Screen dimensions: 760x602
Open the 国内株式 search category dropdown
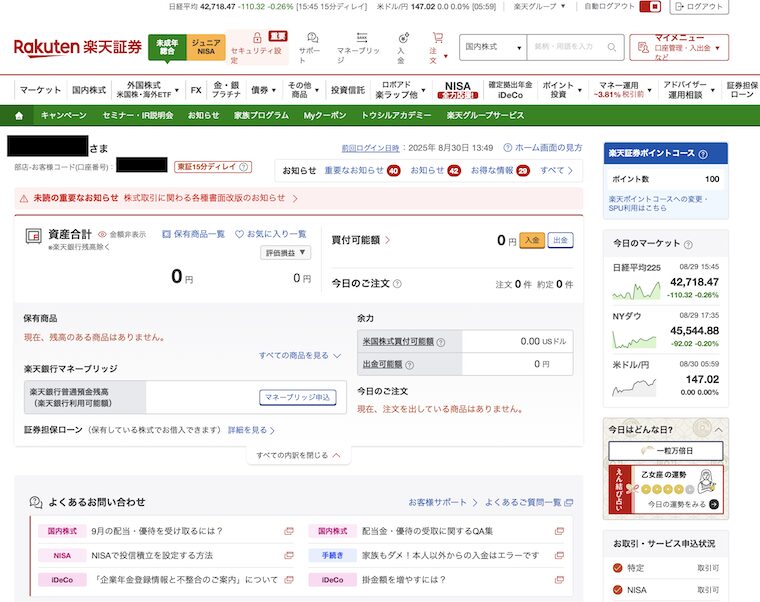[493, 47]
